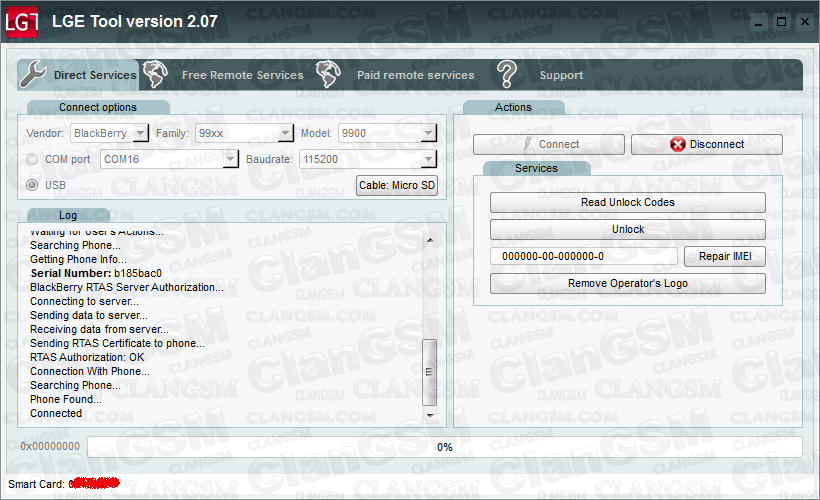Click the Repair IMEI button
Screen dimensions: 820x500
(x=725, y=256)
